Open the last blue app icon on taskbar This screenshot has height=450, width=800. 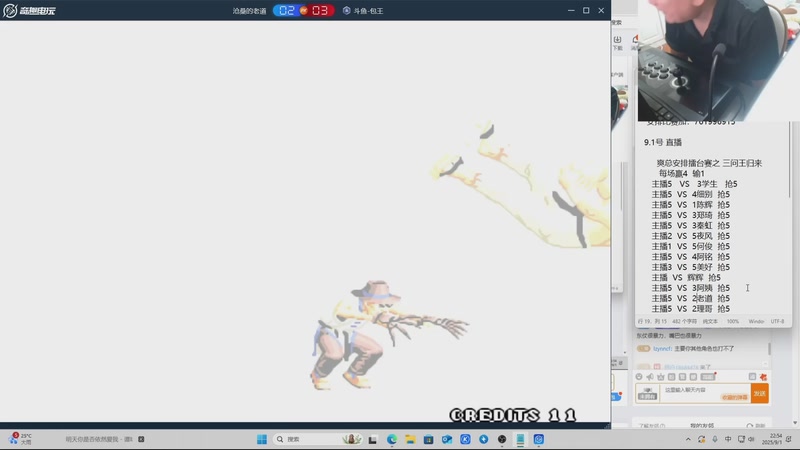(539, 439)
